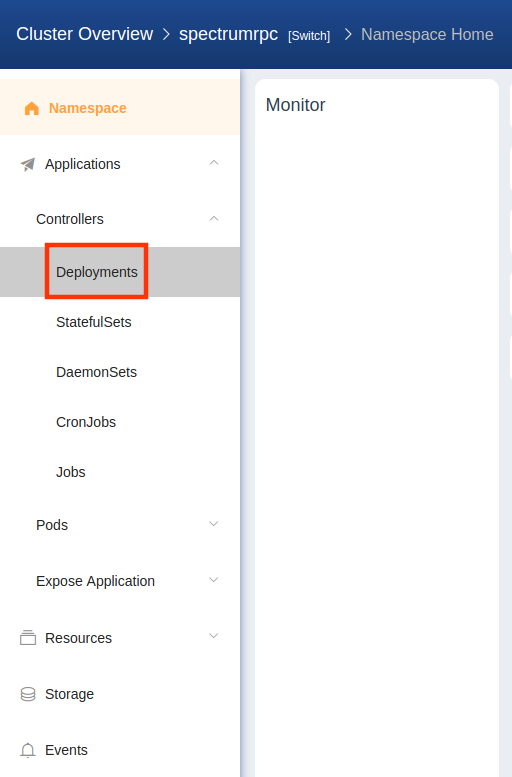512x777 pixels.
Task: Click the Cluster Overview breadcrumb link
Action: [85, 34]
